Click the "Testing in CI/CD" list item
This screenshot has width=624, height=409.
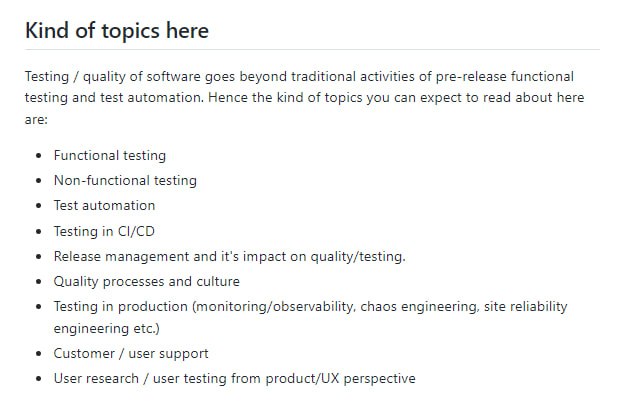pos(104,231)
